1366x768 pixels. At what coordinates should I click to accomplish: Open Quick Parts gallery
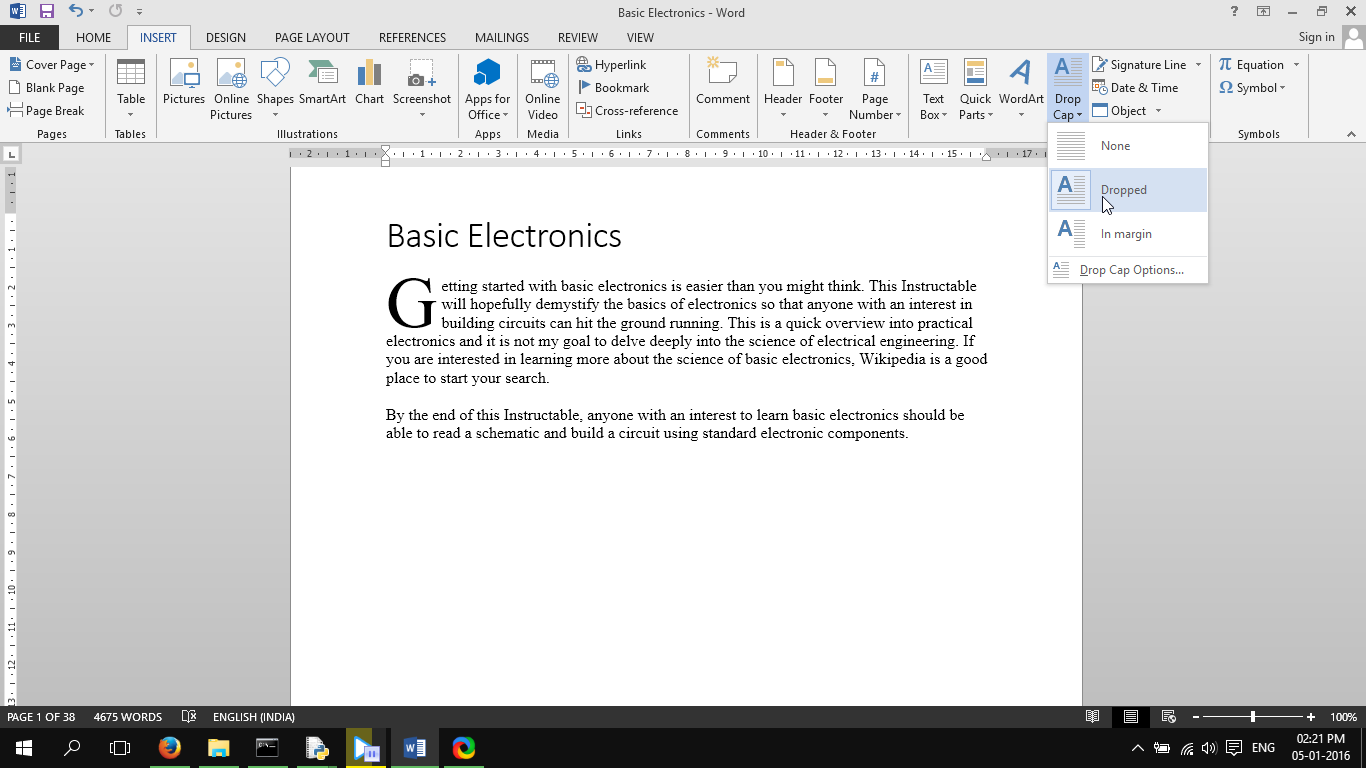pyautogui.click(x=975, y=90)
